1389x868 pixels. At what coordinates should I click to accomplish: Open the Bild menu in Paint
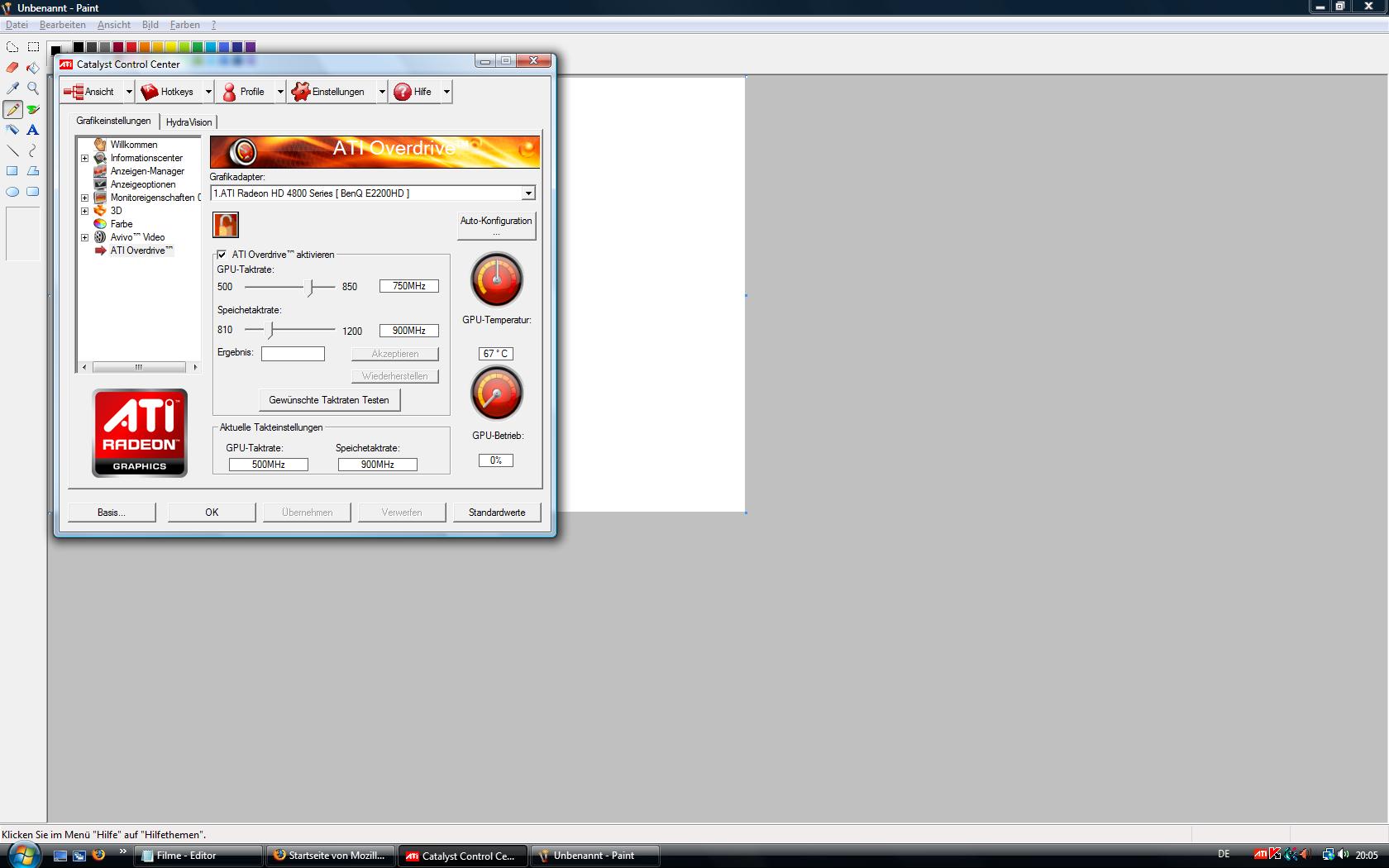click(150, 25)
